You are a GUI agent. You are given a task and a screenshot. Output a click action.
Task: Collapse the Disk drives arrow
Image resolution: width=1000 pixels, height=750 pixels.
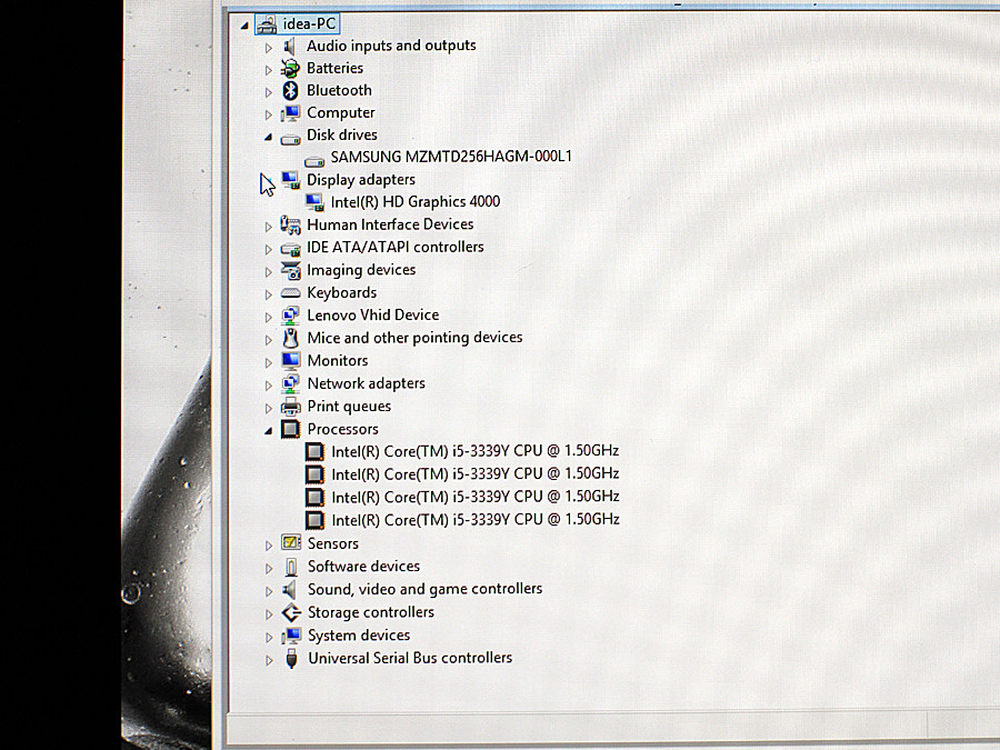tap(268, 137)
